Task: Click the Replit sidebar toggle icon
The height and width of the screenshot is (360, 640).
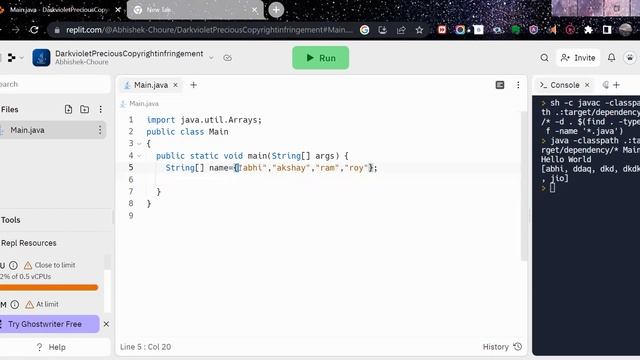Action: point(12,58)
